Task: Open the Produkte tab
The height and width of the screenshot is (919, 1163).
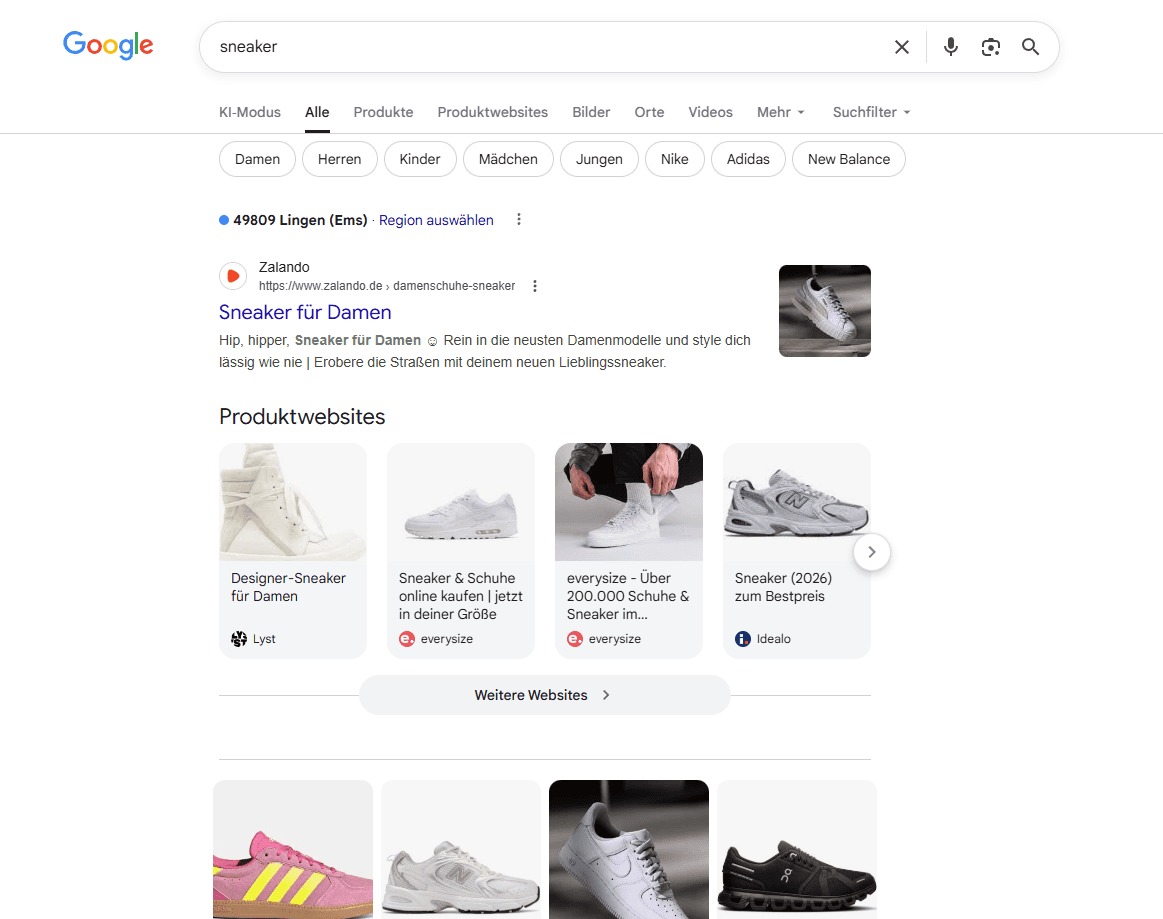Action: tap(383, 112)
